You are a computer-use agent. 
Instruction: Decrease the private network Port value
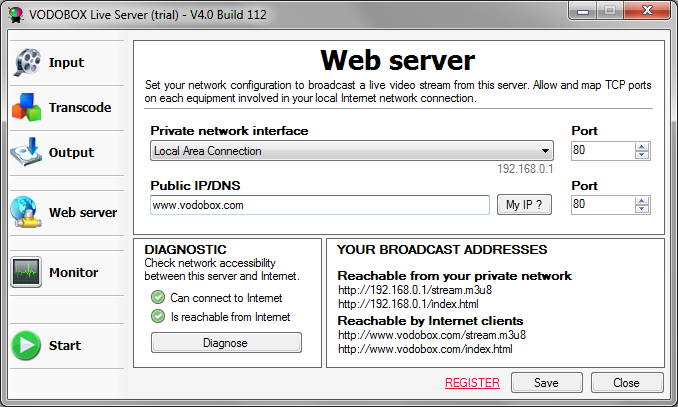point(642,155)
